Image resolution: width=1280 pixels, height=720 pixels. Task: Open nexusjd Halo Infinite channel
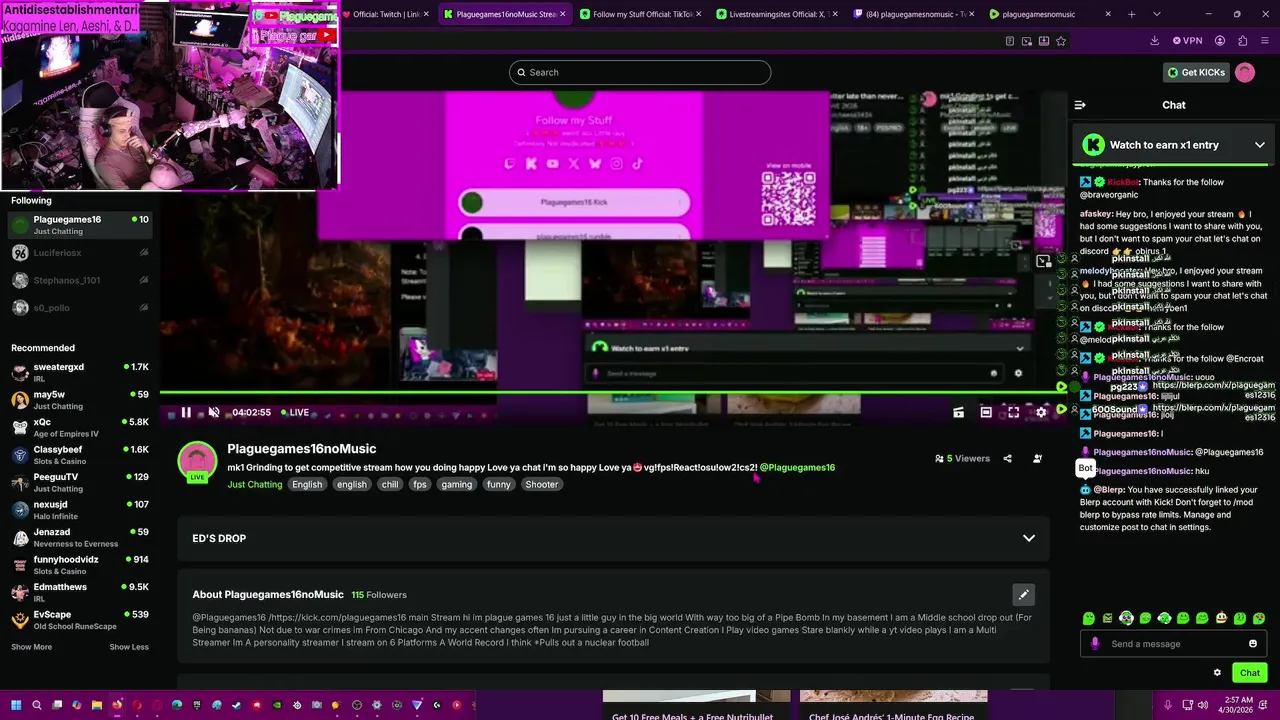pyautogui.click(x=80, y=510)
